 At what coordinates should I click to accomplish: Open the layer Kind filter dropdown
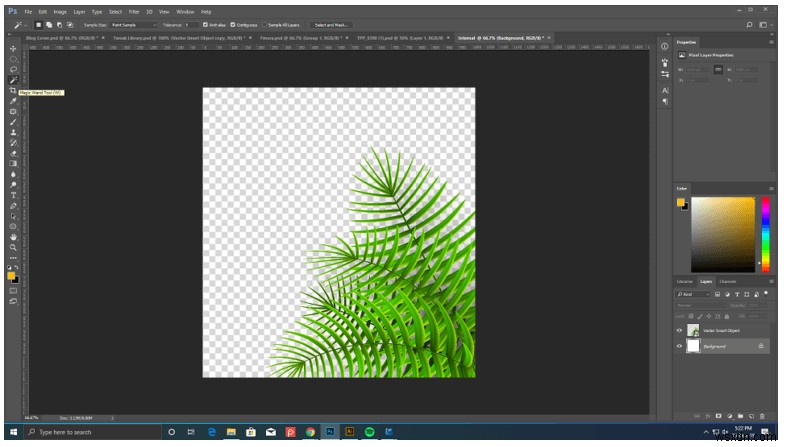pyautogui.click(x=692, y=294)
